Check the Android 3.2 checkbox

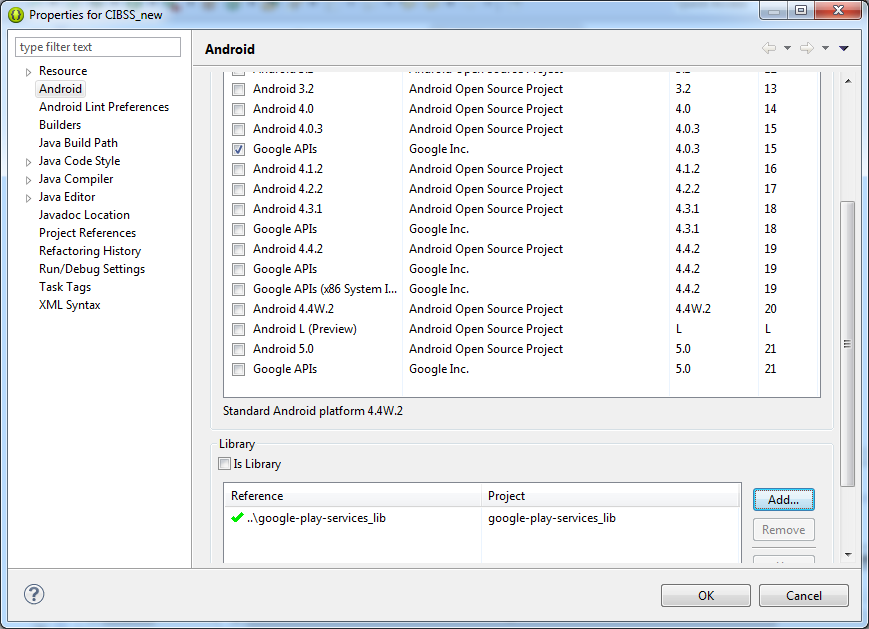pos(238,89)
